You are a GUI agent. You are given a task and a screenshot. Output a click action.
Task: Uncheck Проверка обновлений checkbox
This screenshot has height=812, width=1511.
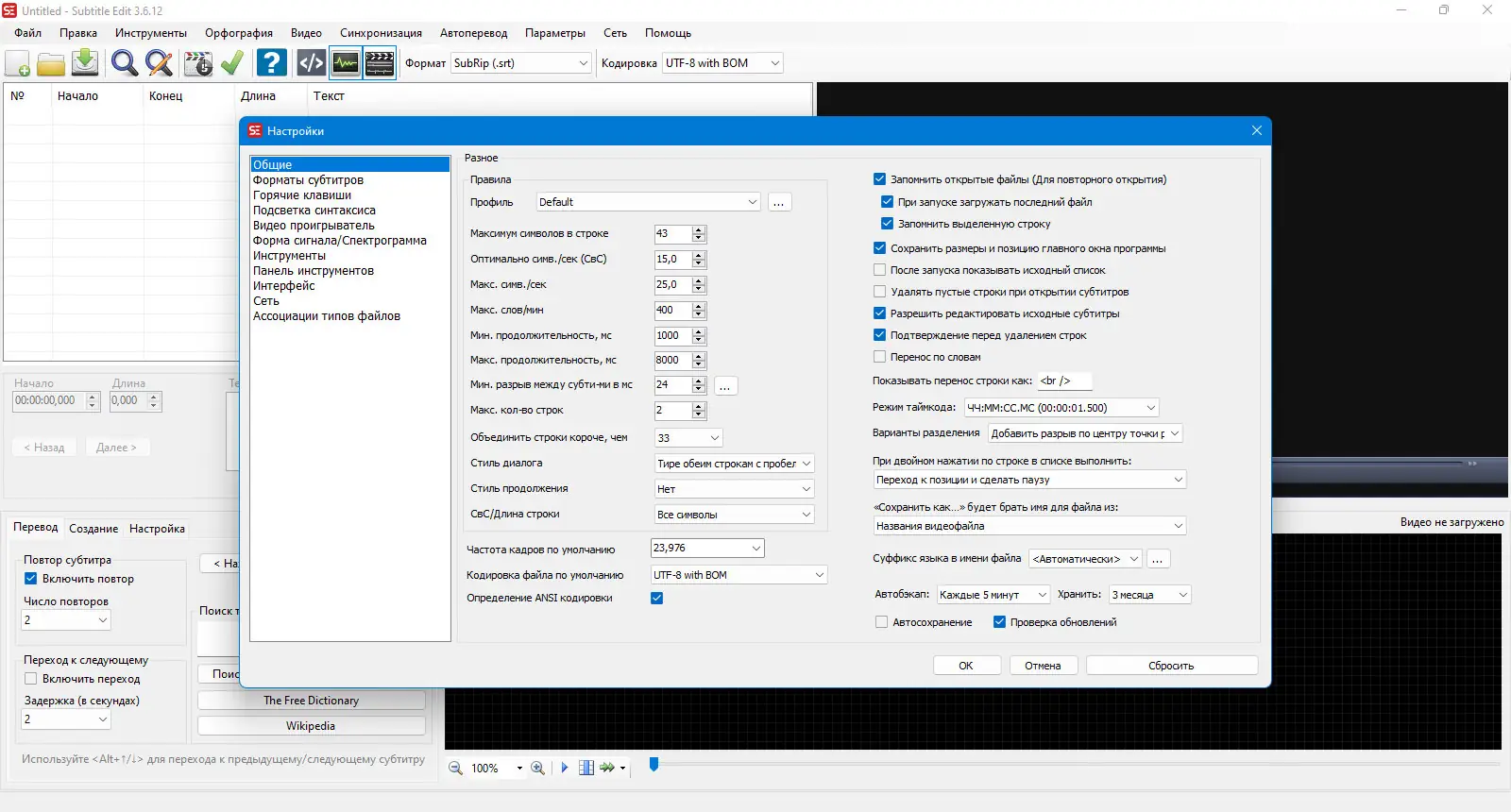tap(999, 622)
